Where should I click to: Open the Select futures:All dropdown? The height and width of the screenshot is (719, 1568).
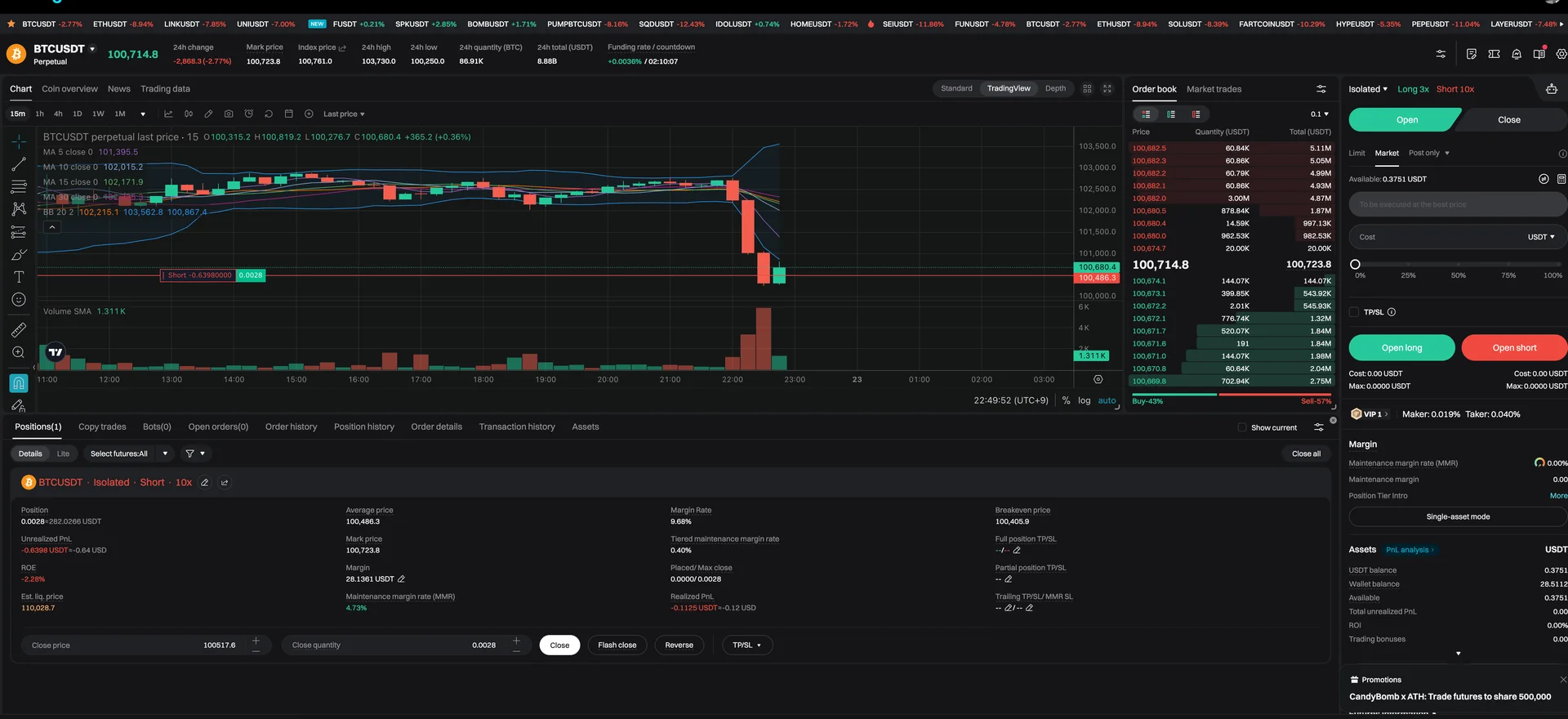pyautogui.click(x=128, y=453)
